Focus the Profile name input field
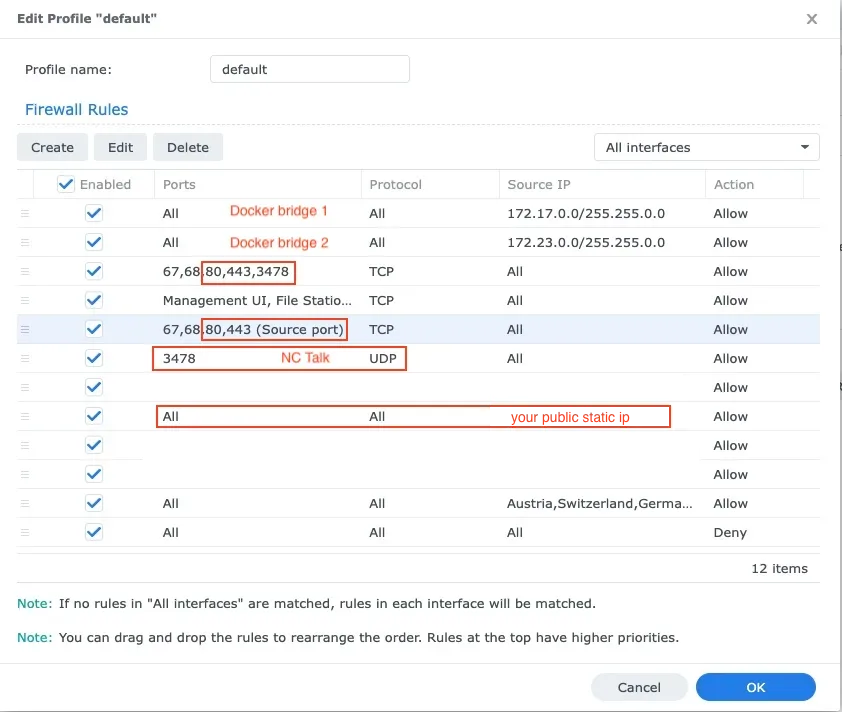The height and width of the screenshot is (712, 842). click(310, 69)
